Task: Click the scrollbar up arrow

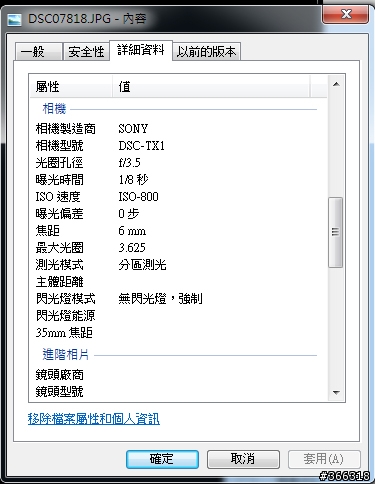Action: (x=336, y=84)
